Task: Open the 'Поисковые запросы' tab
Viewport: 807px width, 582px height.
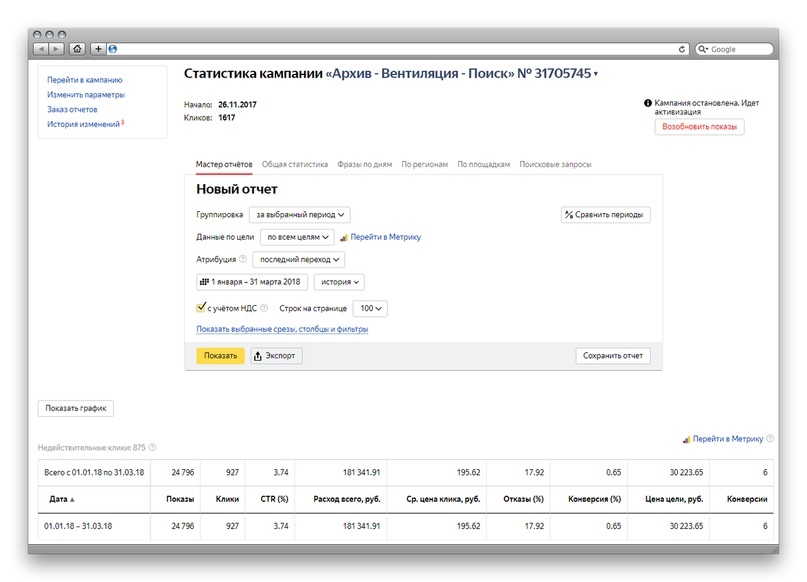Action: [x=555, y=164]
